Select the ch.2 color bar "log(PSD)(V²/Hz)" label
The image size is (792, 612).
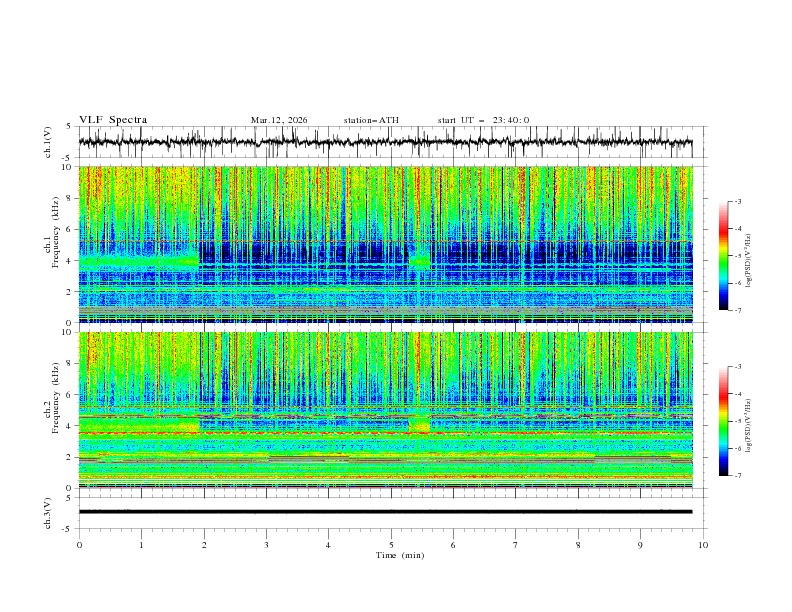pos(748,426)
